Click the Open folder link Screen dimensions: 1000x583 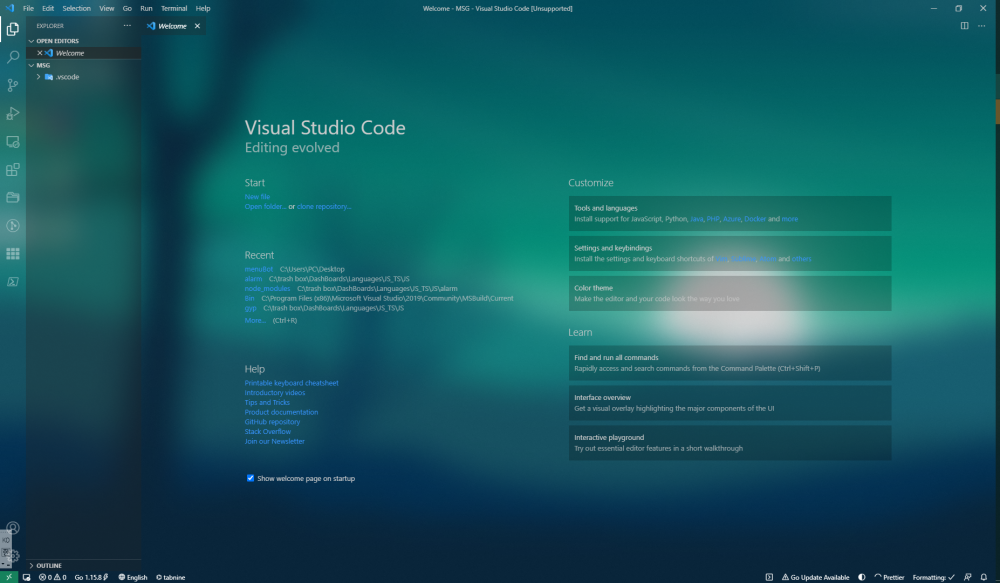coord(265,206)
